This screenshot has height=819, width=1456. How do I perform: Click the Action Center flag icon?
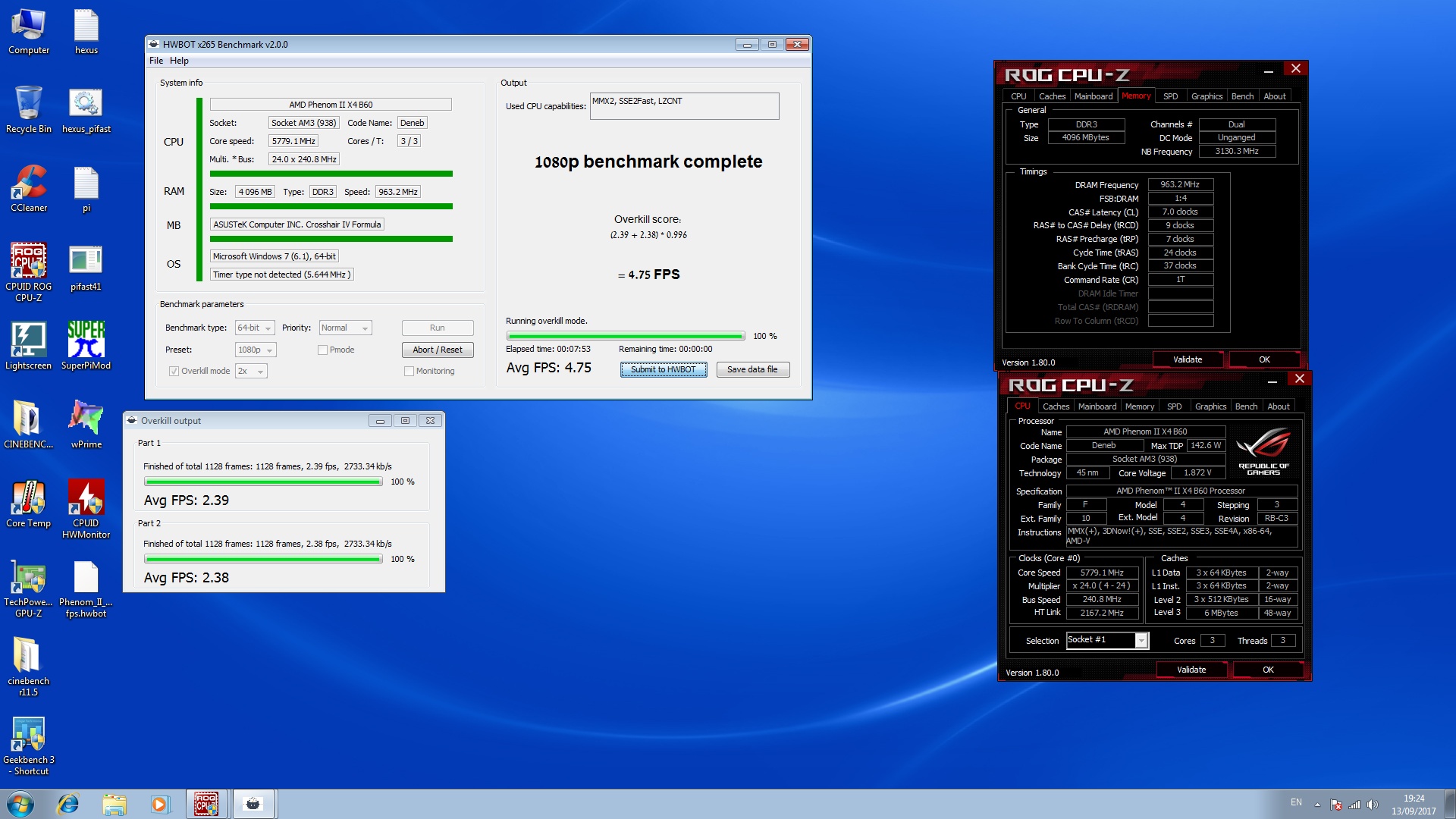[1336, 805]
